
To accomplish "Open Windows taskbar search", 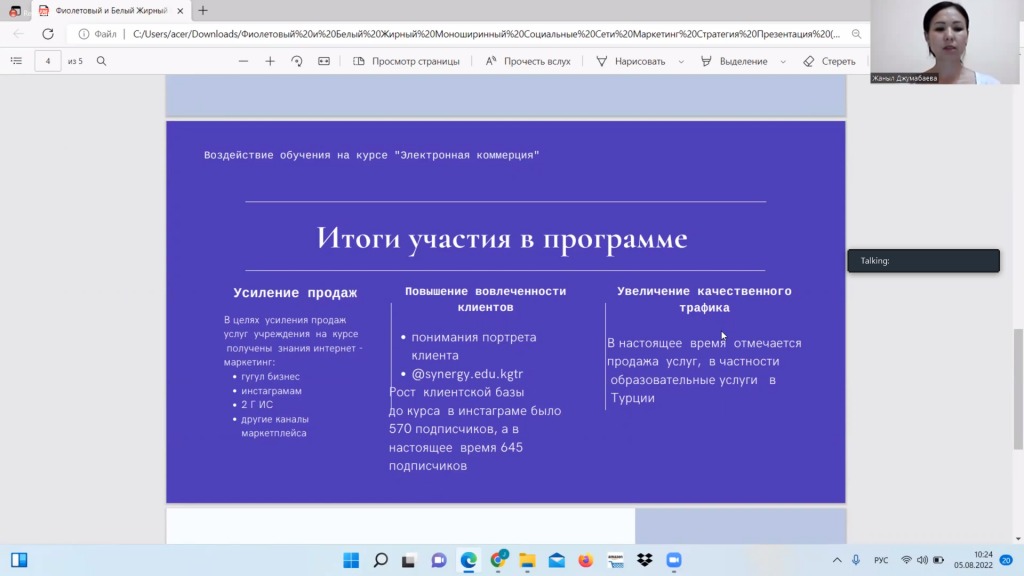I will (x=381, y=560).
